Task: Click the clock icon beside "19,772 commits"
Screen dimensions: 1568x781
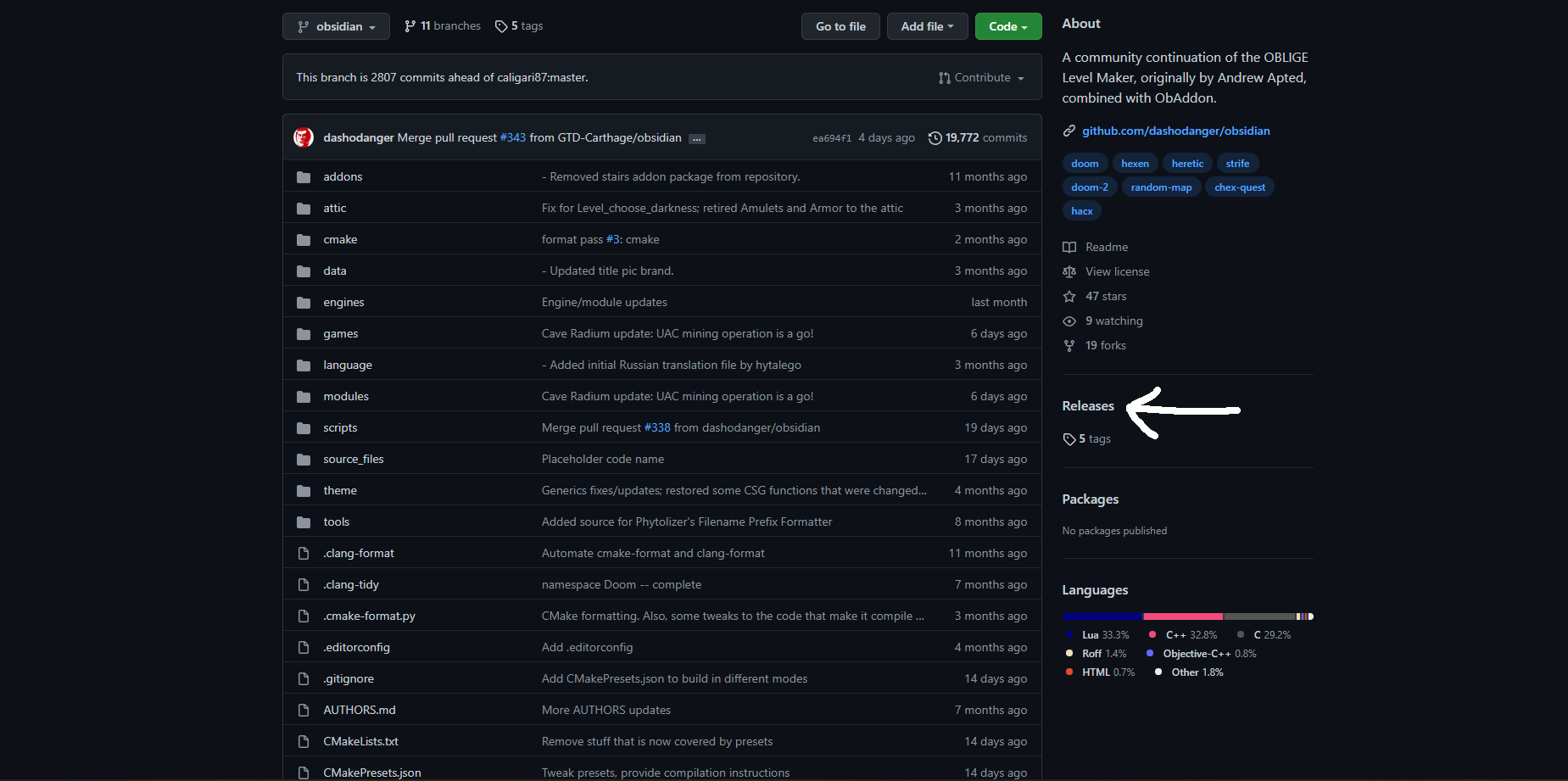Action: coord(935,137)
